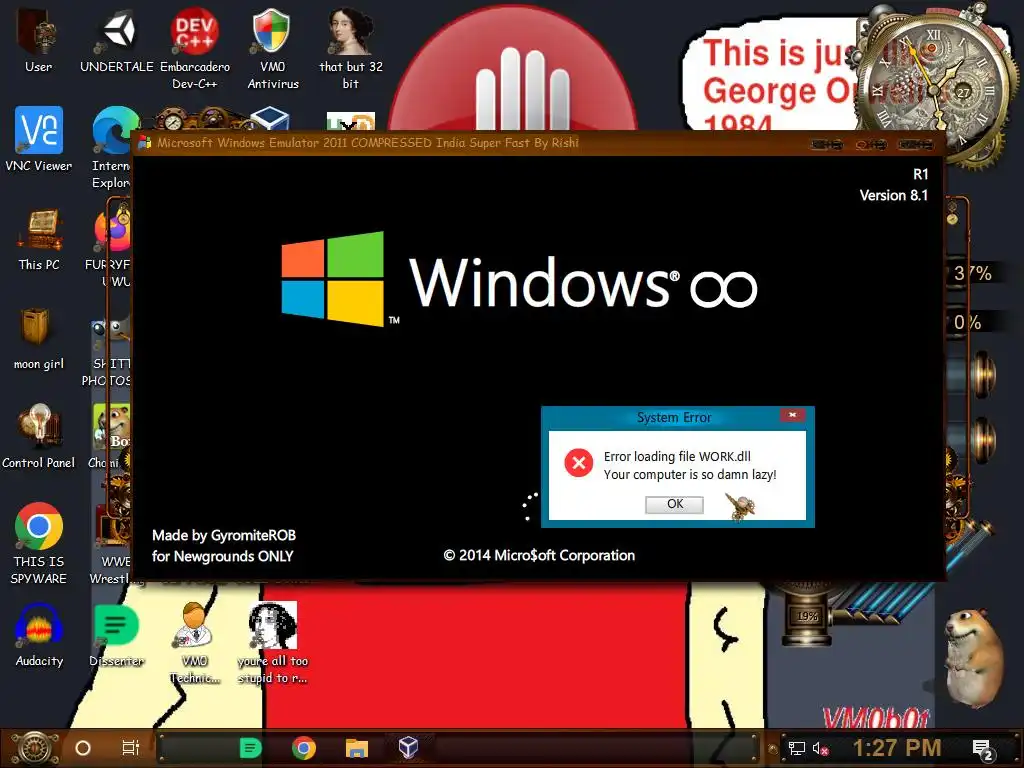Open the User desktop icon
The height and width of the screenshot is (768, 1024).
tap(38, 39)
